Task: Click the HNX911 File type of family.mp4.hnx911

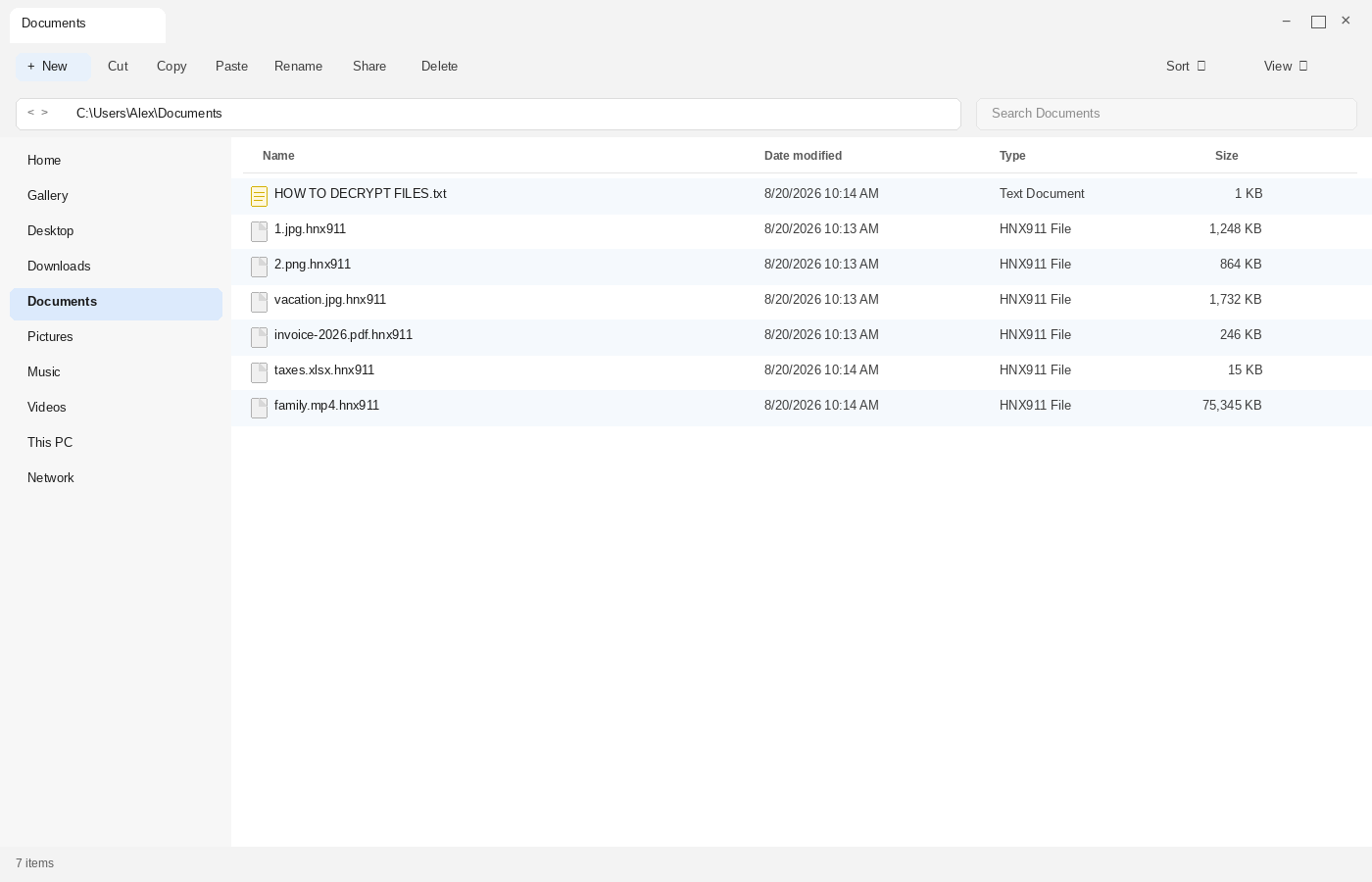Action: 1035,406
